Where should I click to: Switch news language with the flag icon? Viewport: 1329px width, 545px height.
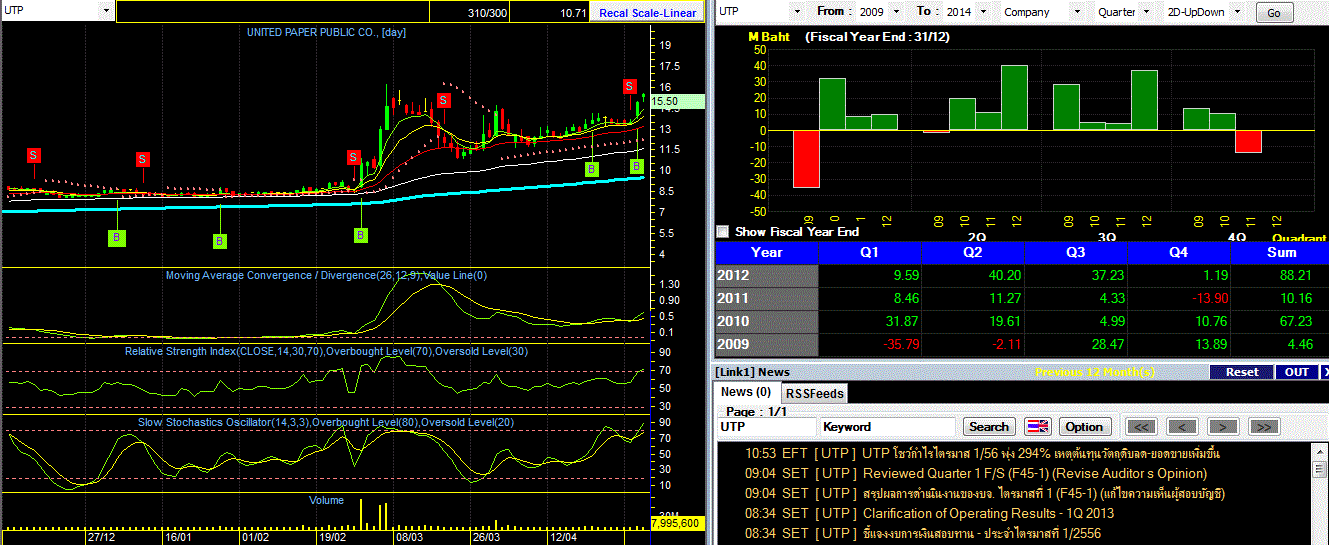pos(1039,426)
